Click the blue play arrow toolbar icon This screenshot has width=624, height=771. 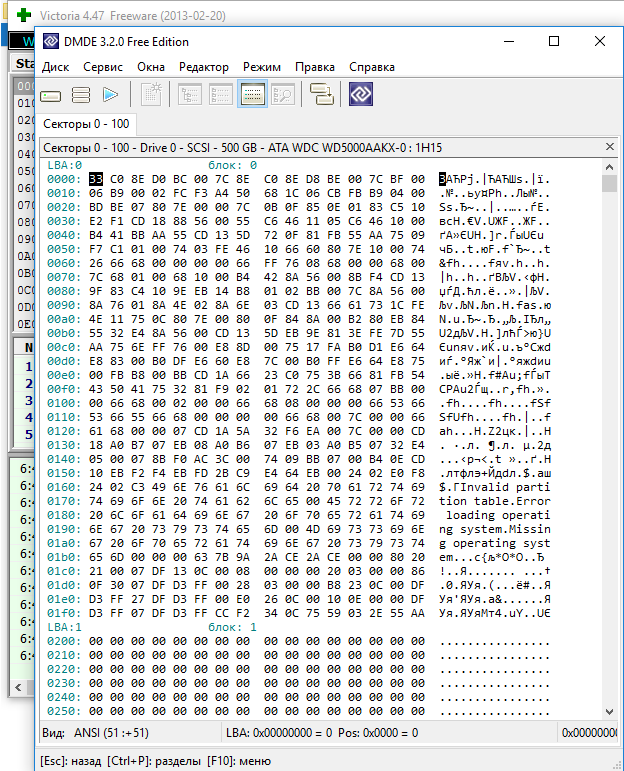pyautogui.click(x=110, y=95)
